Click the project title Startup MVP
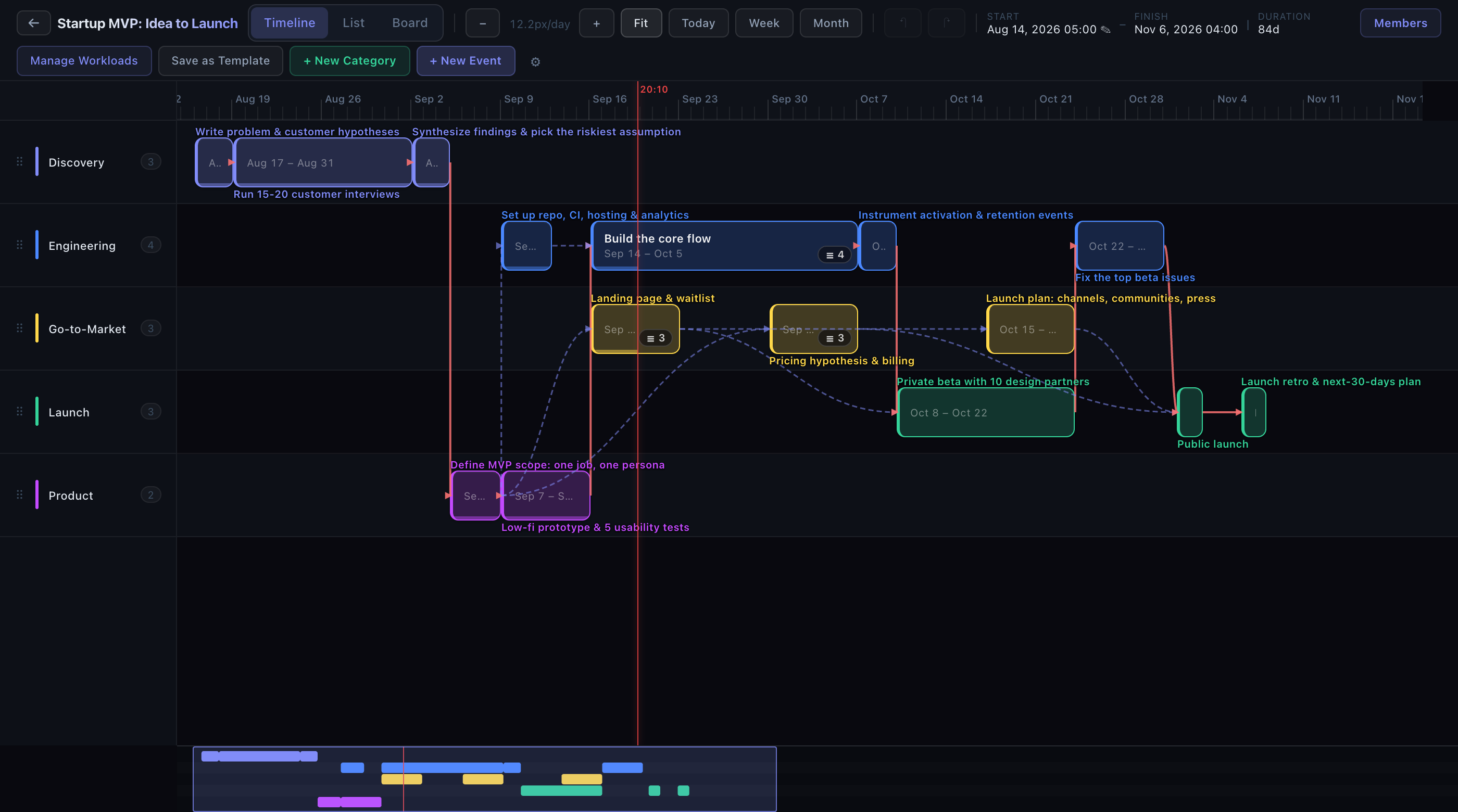The image size is (1458, 812). click(147, 23)
